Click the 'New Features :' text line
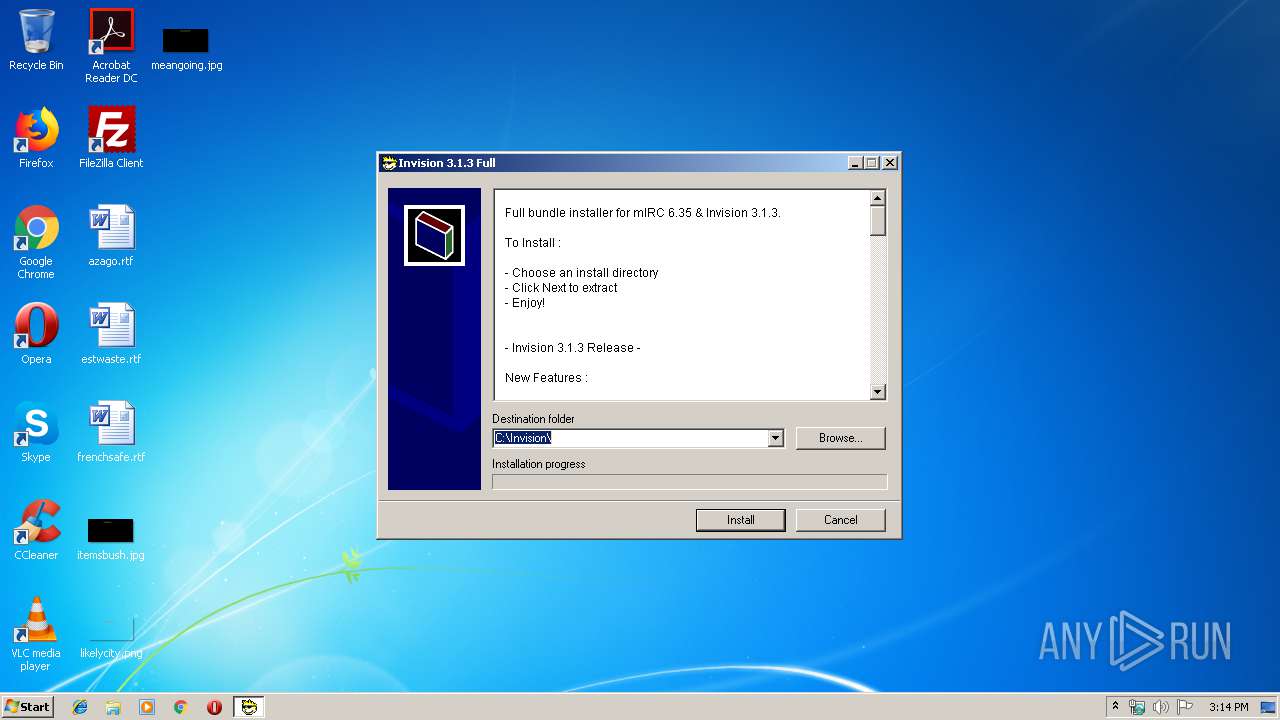Image resolution: width=1280 pixels, height=720 pixels. pyautogui.click(x=546, y=378)
